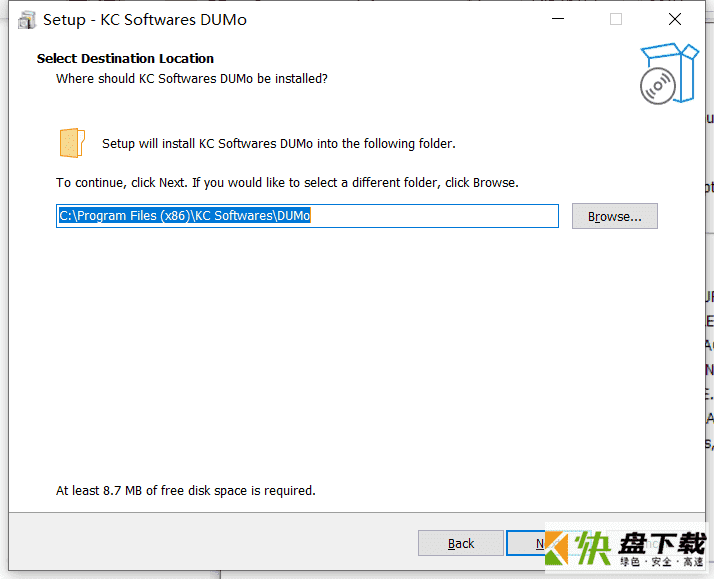
Task: Click 'Where should KC Softwares DUMo be installed?' text
Action: click(192, 79)
